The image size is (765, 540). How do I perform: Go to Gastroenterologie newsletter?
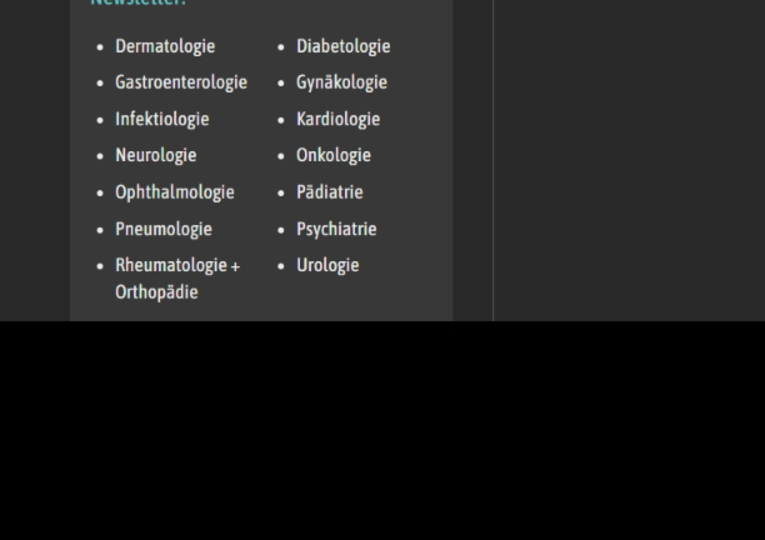(x=181, y=83)
